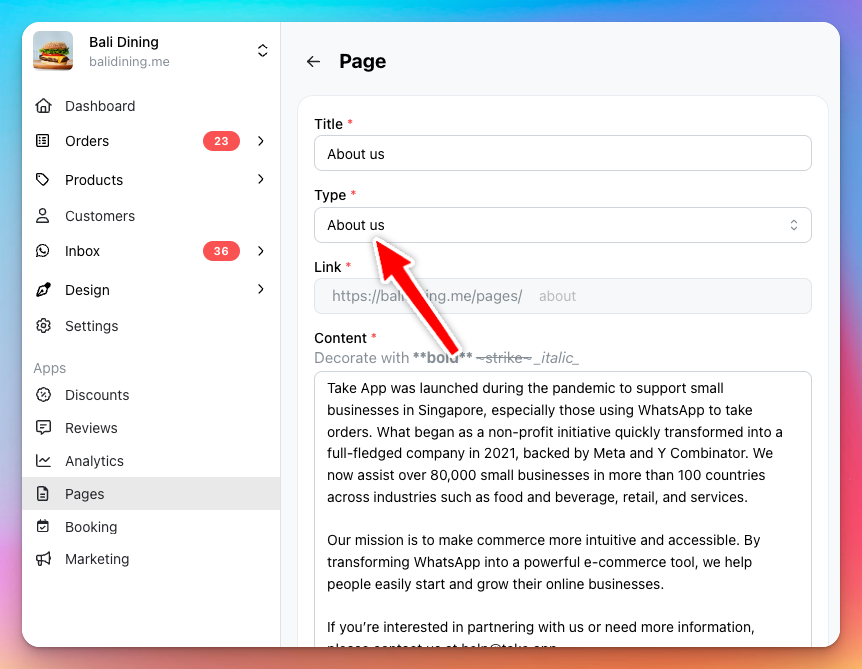Click the Inbox WhatsApp icon
This screenshot has height=669, width=862.
point(42,251)
